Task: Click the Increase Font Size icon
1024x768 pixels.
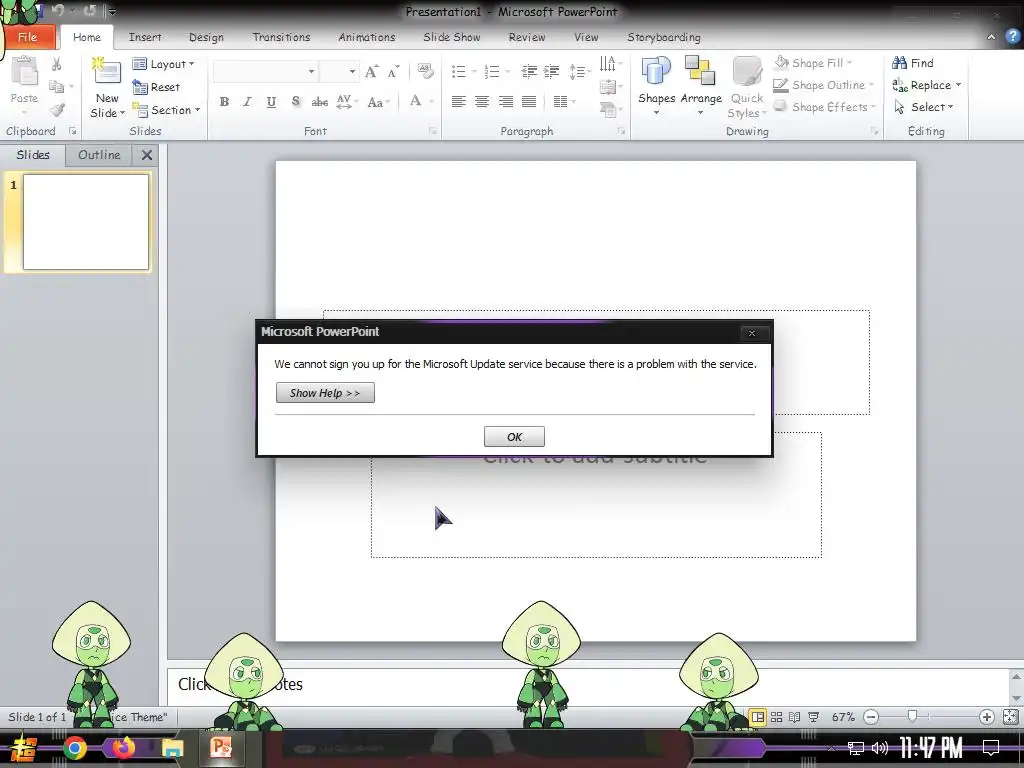Action: [371, 72]
